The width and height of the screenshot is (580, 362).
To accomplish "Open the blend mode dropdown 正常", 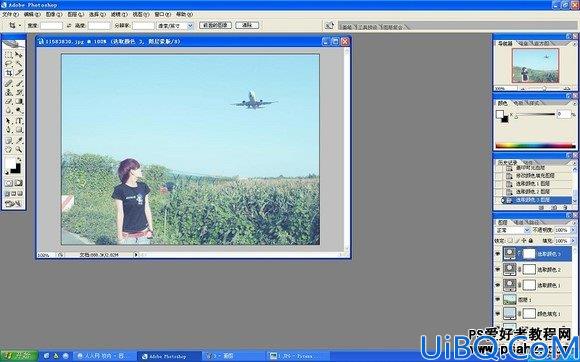I will (x=513, y=230).
